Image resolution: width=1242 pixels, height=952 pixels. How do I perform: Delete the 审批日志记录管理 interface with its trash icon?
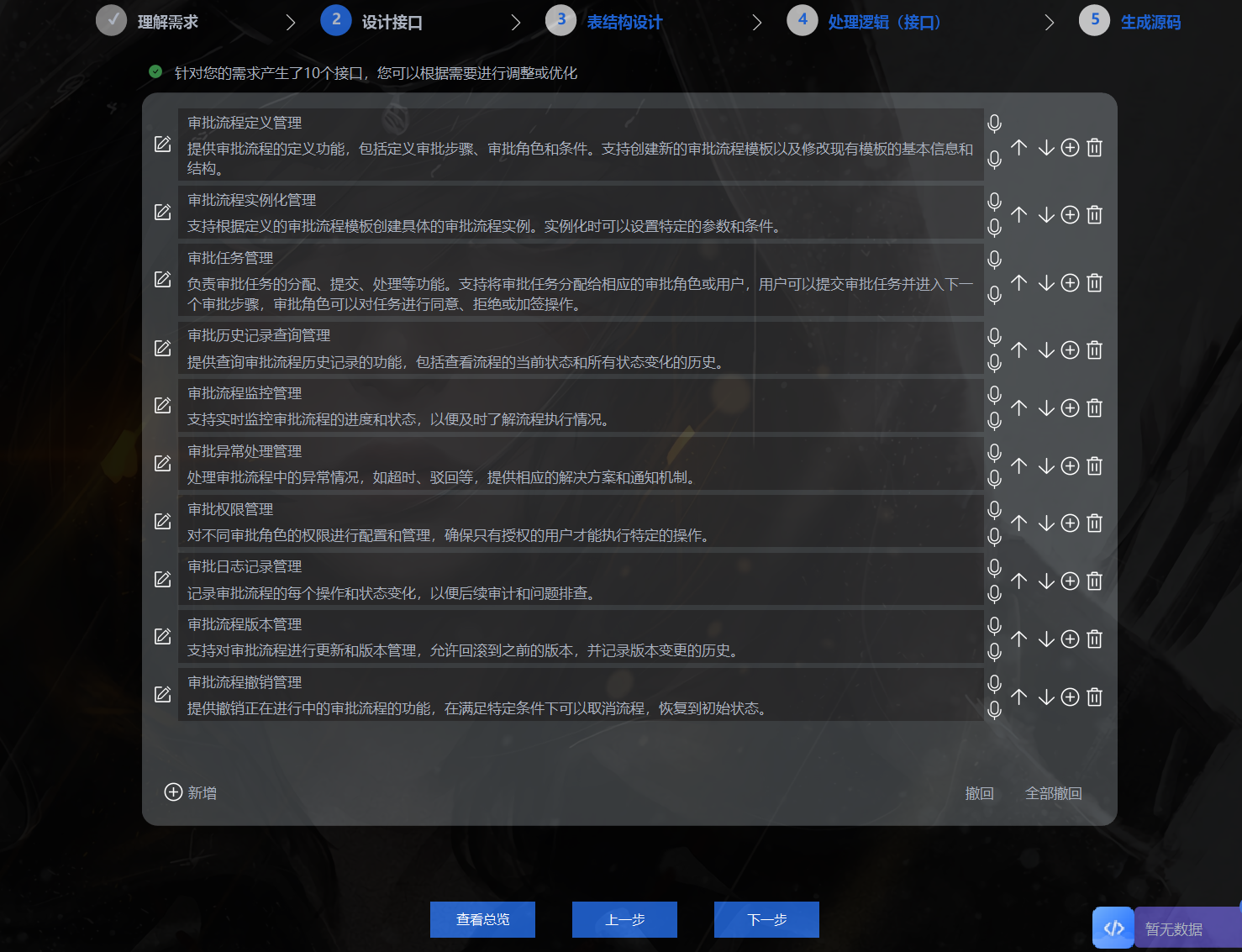1093,581
